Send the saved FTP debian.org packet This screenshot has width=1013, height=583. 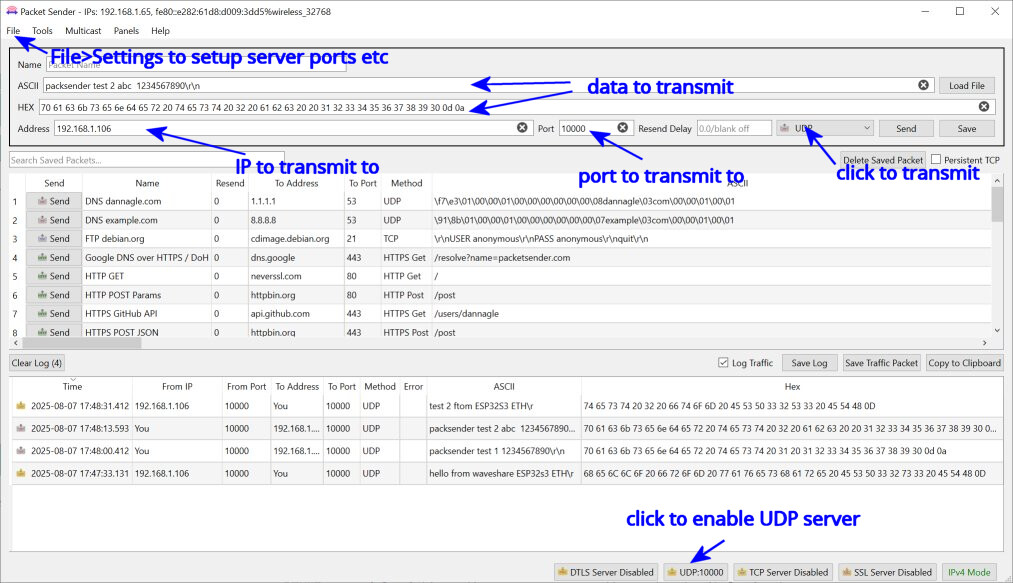pos(54,238)
